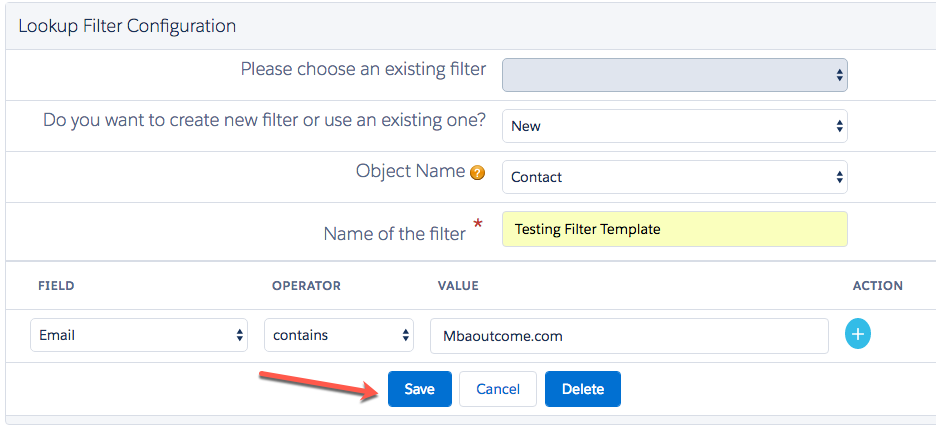Click the 'Please choose an existing filter' label
Image resolution: width=936 pixels, height=426 pixels.
(x=363, y=70)
